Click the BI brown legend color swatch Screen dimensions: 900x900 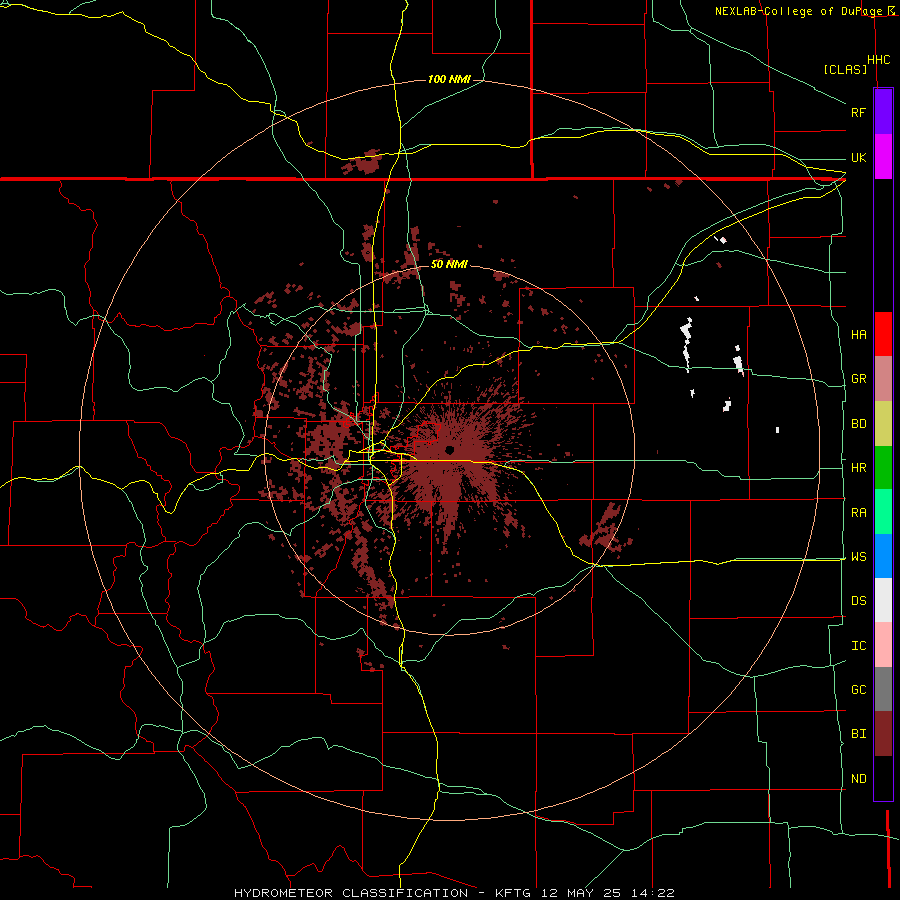coord(883,734)
